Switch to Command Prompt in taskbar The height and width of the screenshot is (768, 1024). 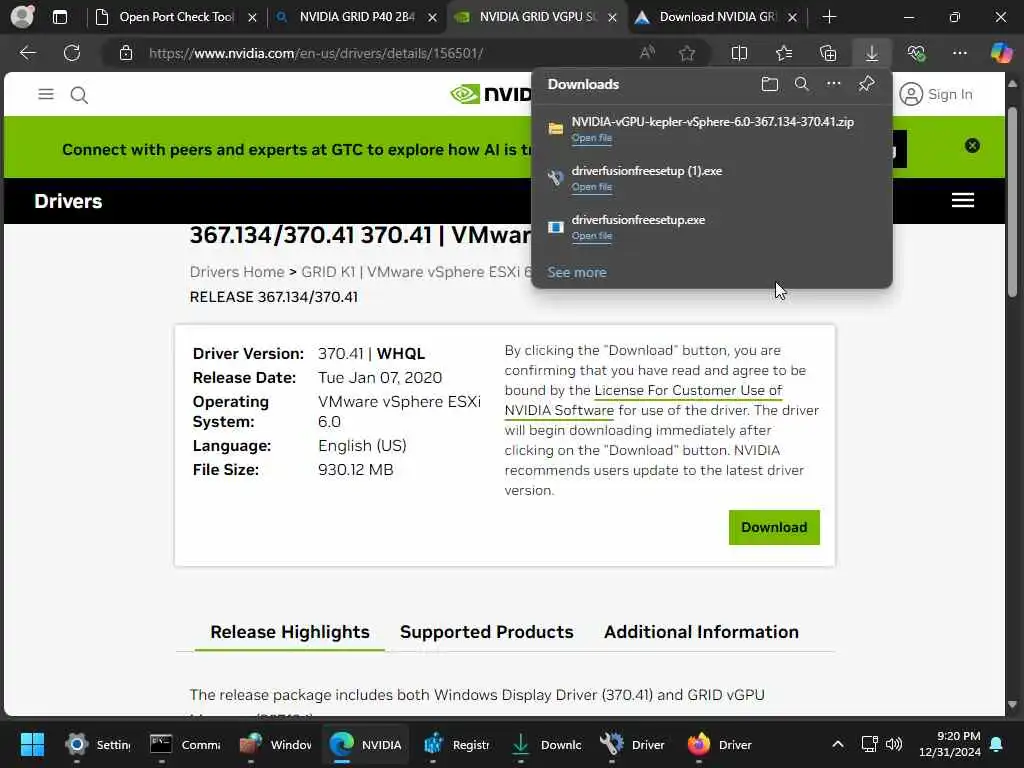tap(185, 744)
